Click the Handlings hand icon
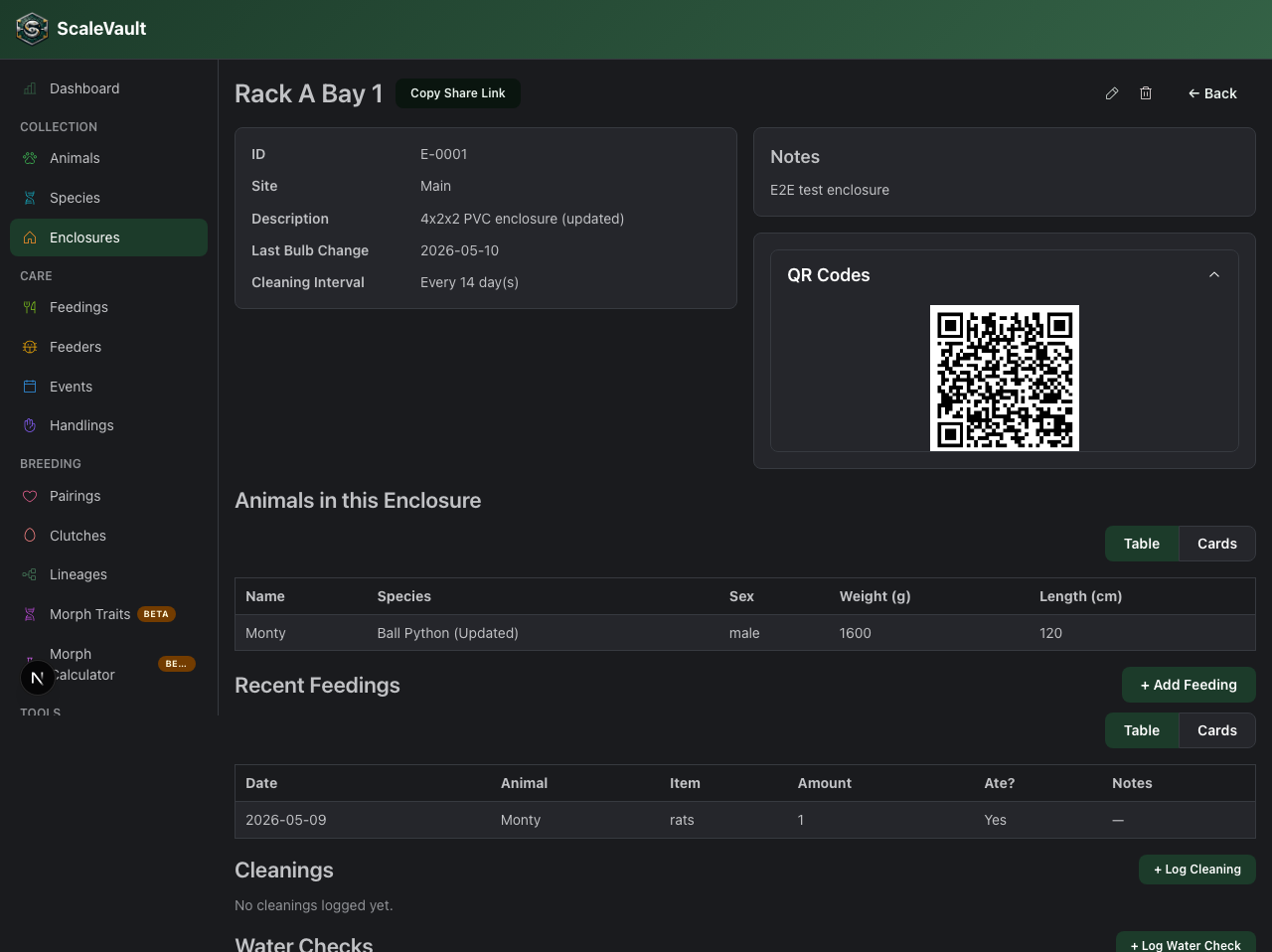 coord(30,425)
